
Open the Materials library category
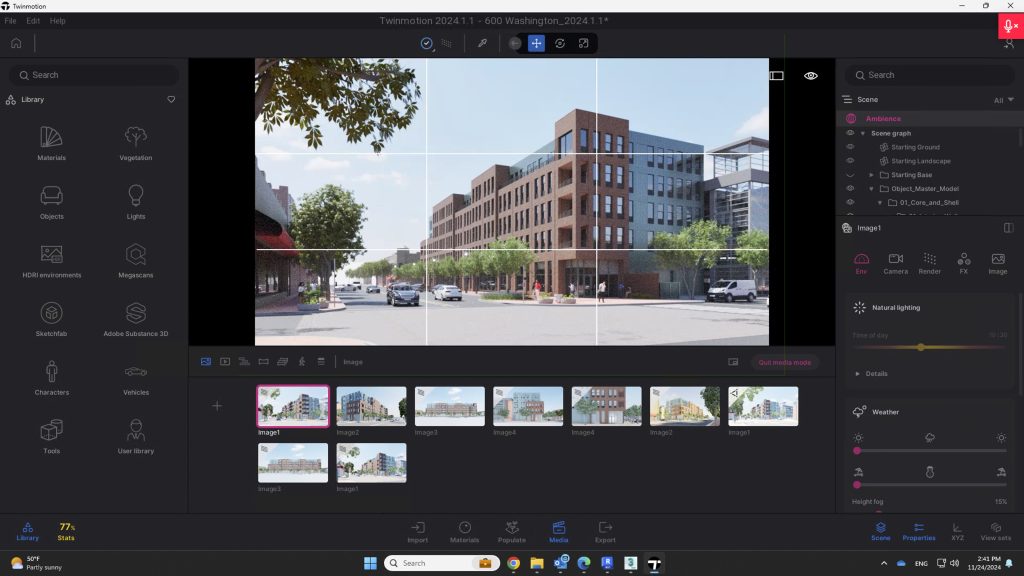tap(51, 141)
